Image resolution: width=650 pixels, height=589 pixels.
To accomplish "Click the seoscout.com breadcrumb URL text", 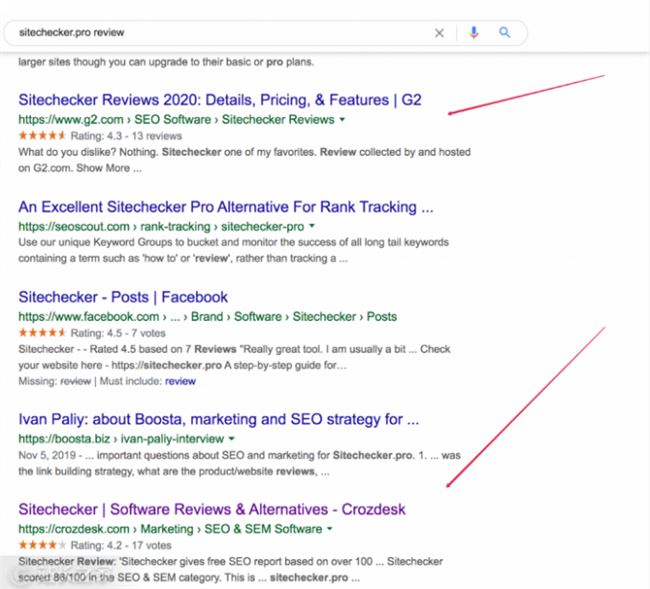I will 161,226.
